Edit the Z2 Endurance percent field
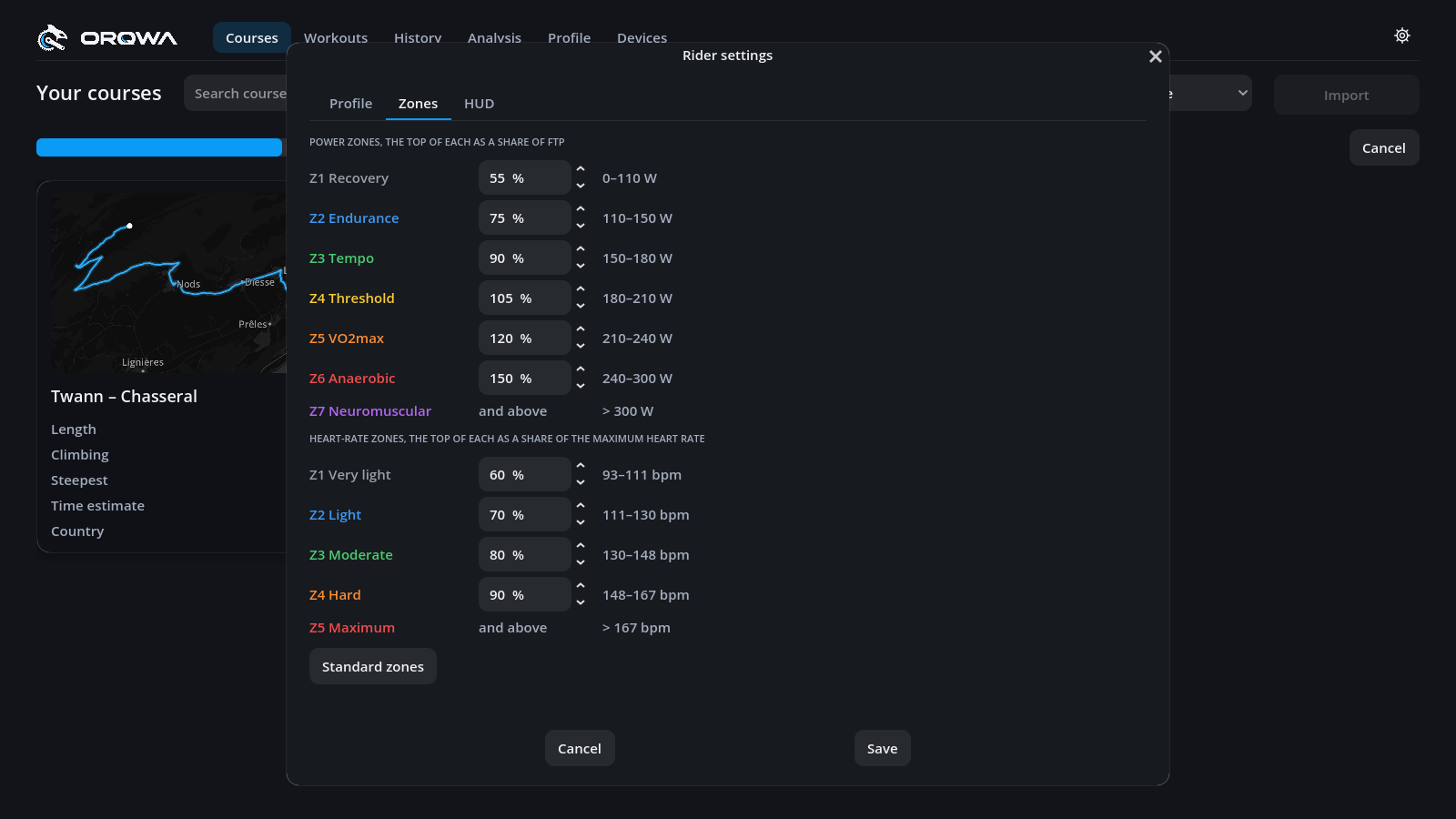Screen dimensions: 1456x819 [525, 218]
